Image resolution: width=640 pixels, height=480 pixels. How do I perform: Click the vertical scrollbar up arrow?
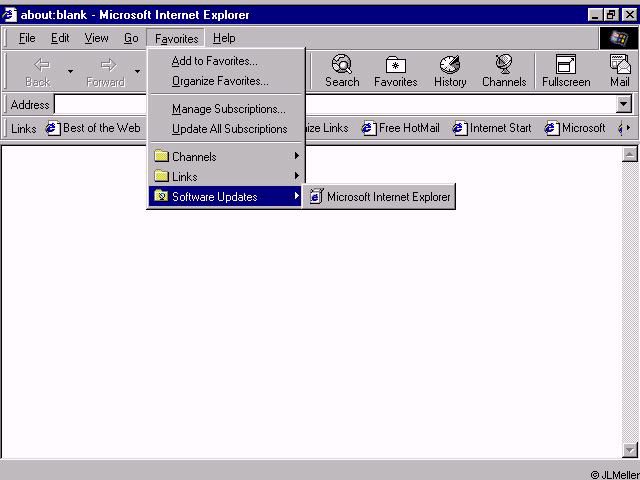tap(630, 154)
